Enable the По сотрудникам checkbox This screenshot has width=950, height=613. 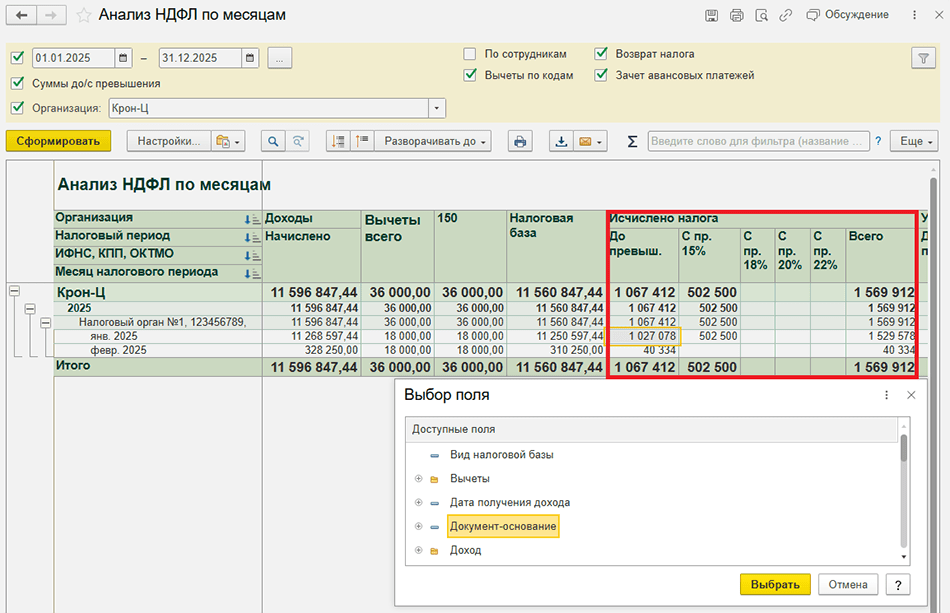(x=470, y=54)
